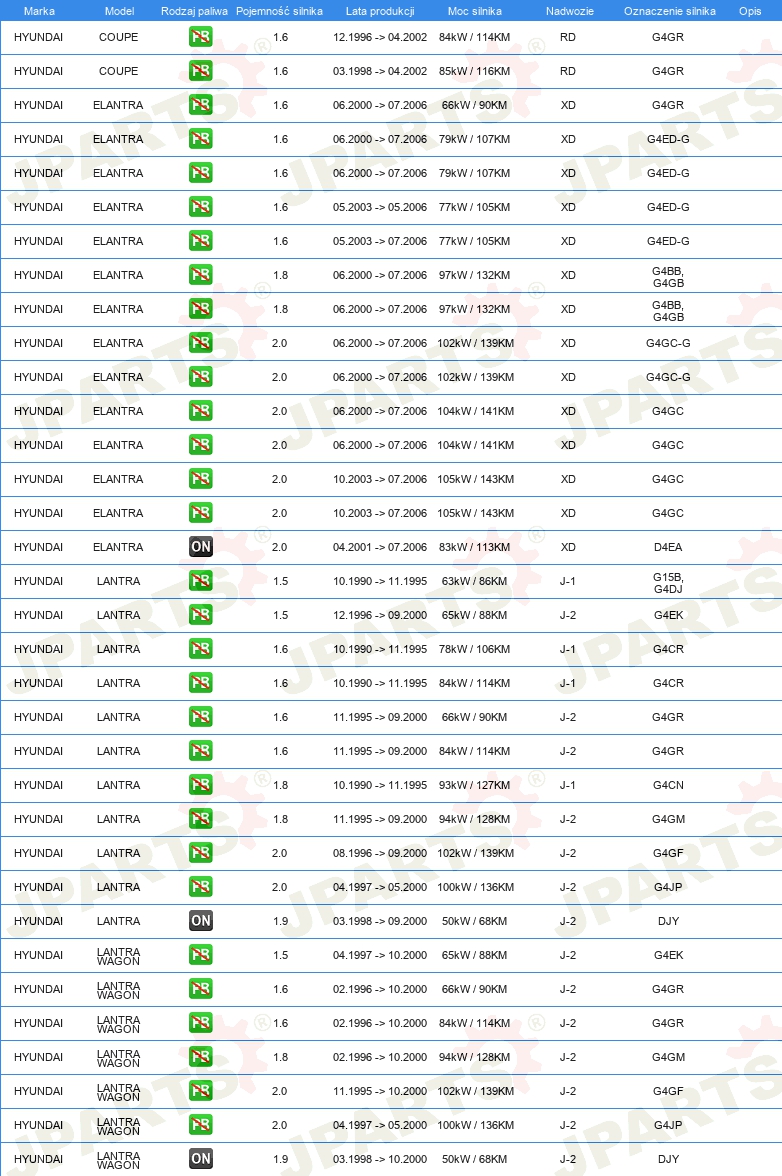
Task: Click petrol icon in LANTRA 78kW / 106KM row
Action: tap(200, 649)
